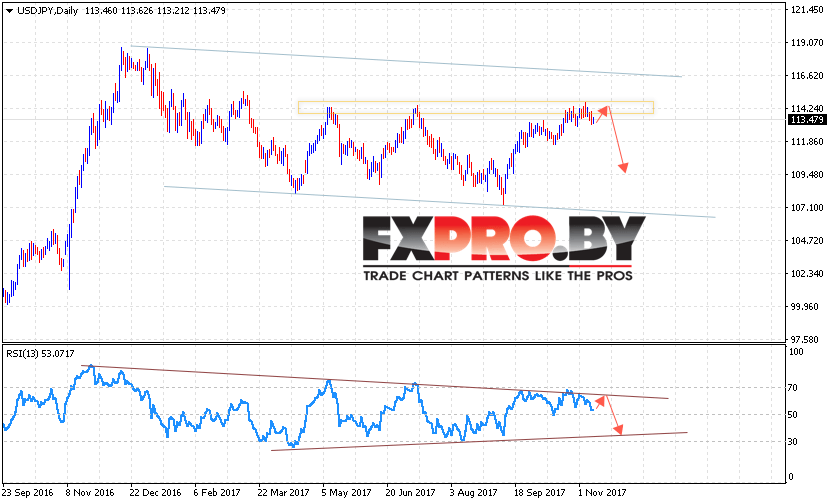Click the 121.450 price scale label

point(807,10)
